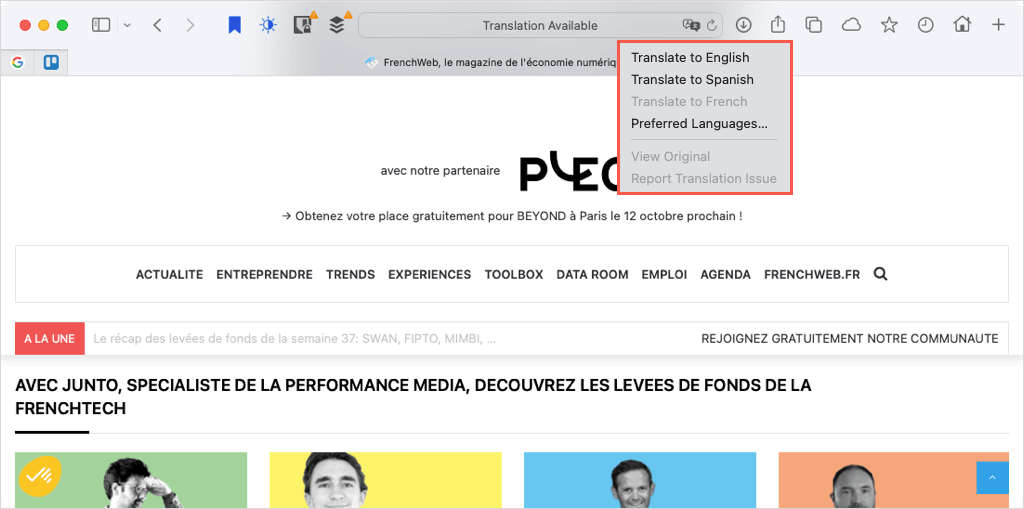Show downloads with the download arrow icon
The width and height of the screenshot is (1024, 509).
click(743, 25)
